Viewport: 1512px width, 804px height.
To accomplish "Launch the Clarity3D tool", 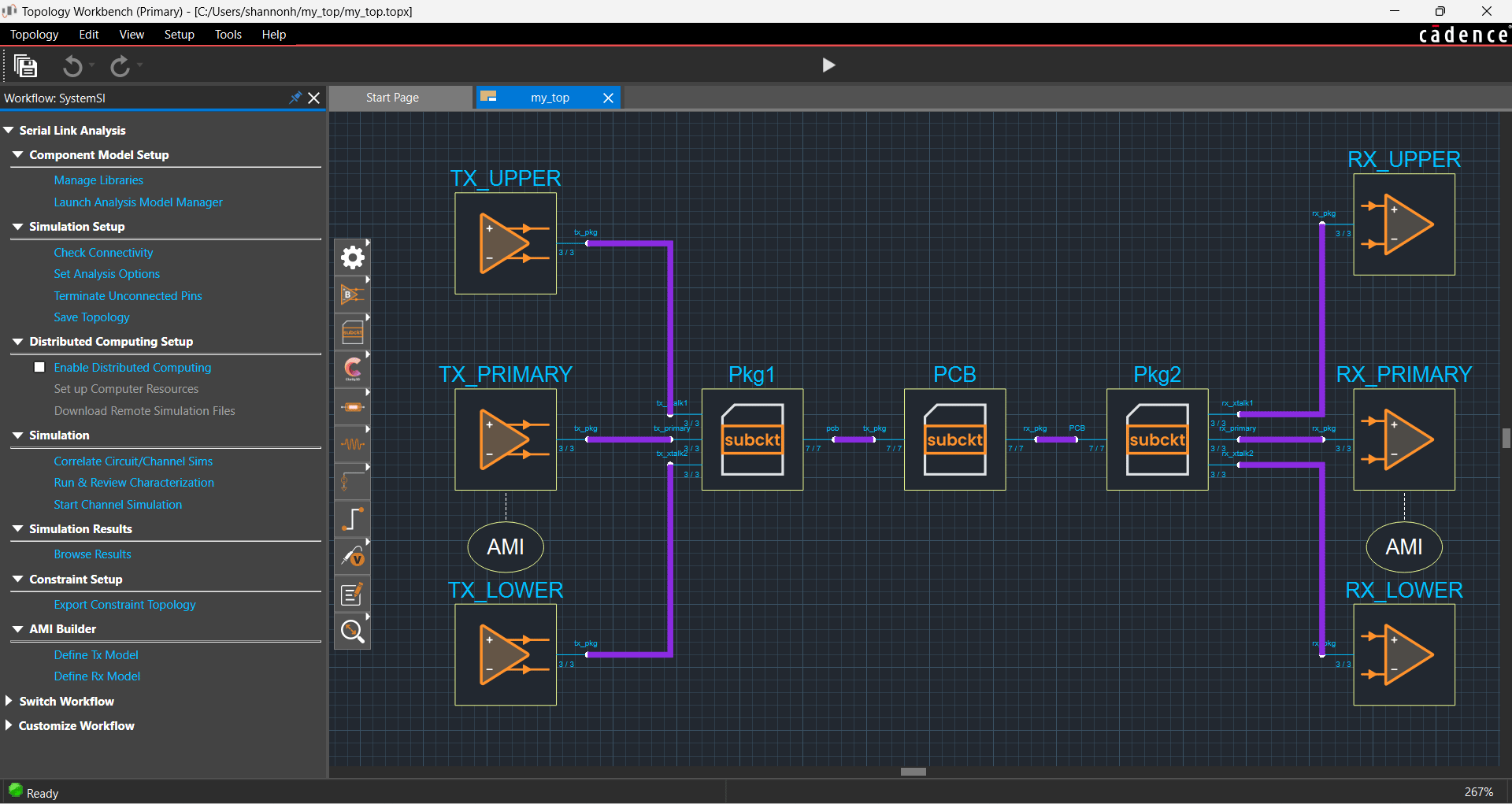I will tap(352, 369).
